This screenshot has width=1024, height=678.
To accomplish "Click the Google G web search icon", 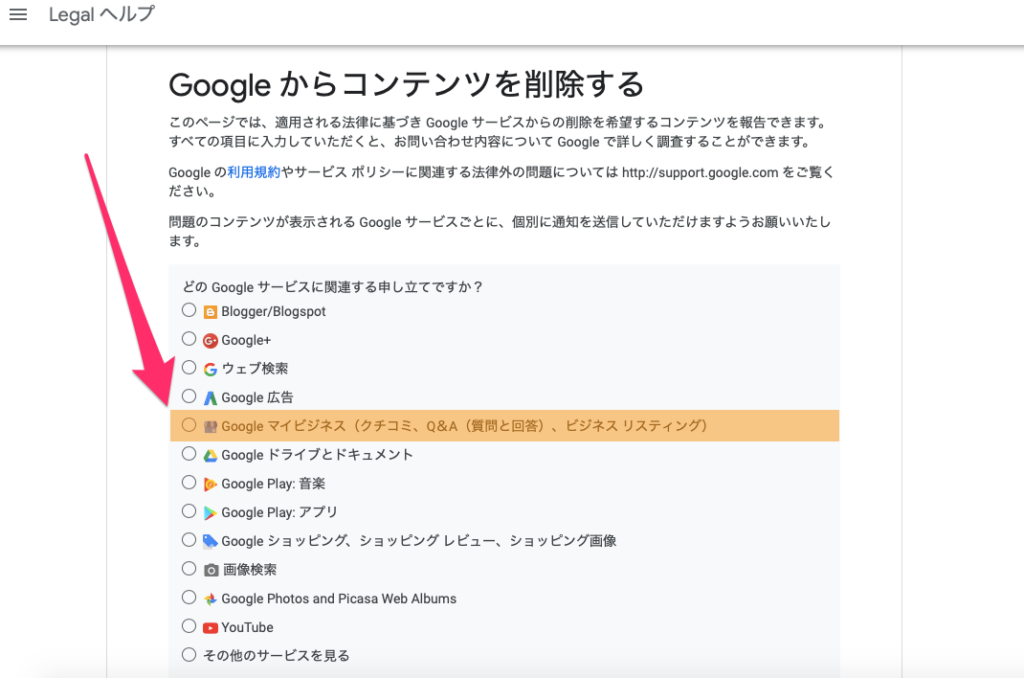I will click(210, 369).
